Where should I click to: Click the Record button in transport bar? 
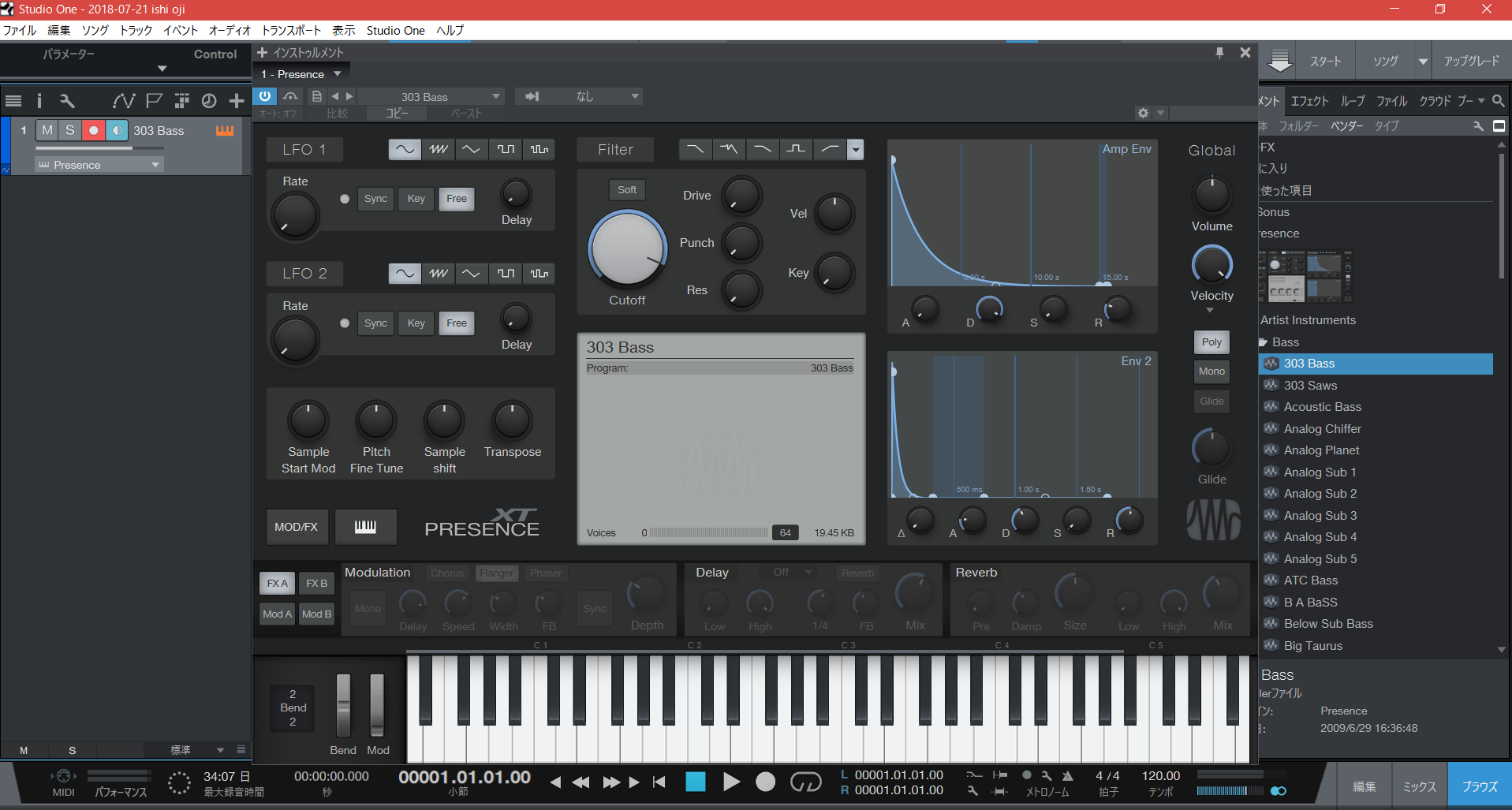(765, 782)
